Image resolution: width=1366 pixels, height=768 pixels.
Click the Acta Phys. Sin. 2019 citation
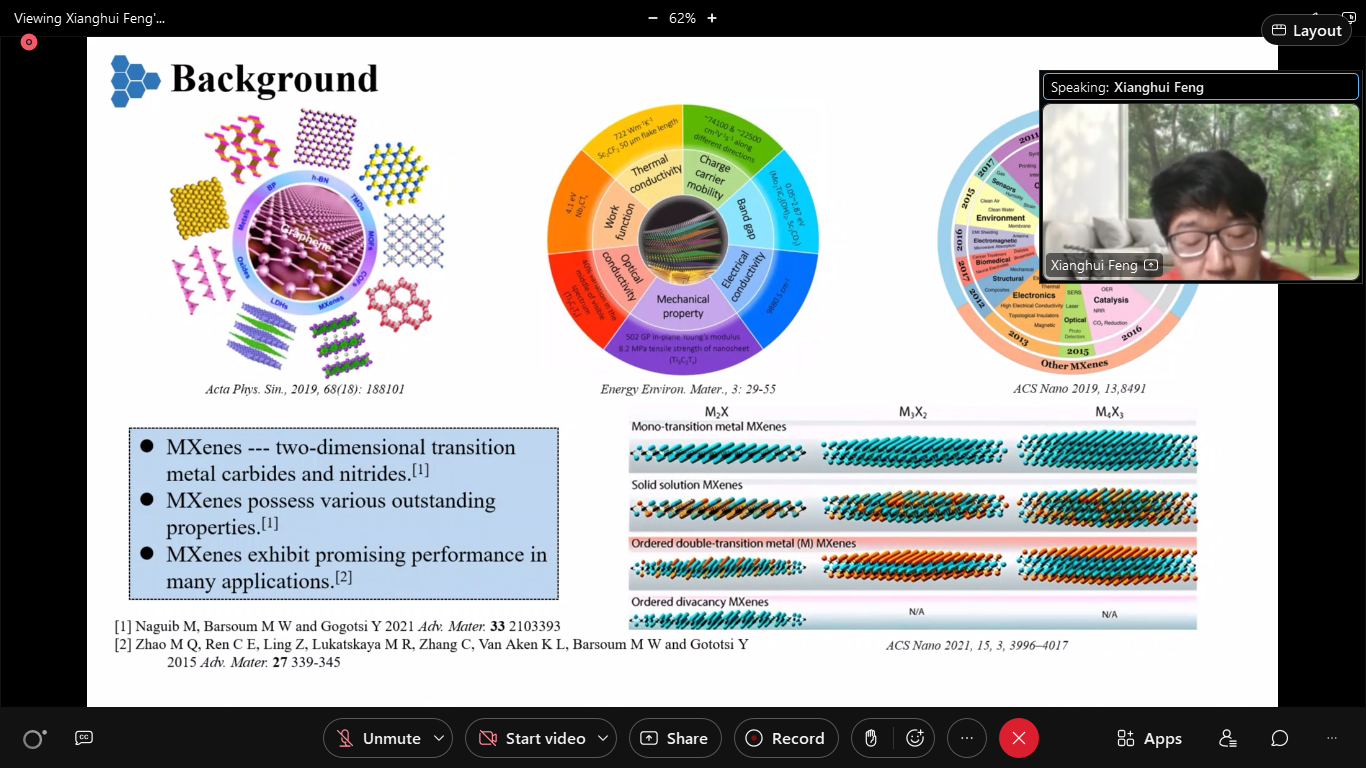305,389
